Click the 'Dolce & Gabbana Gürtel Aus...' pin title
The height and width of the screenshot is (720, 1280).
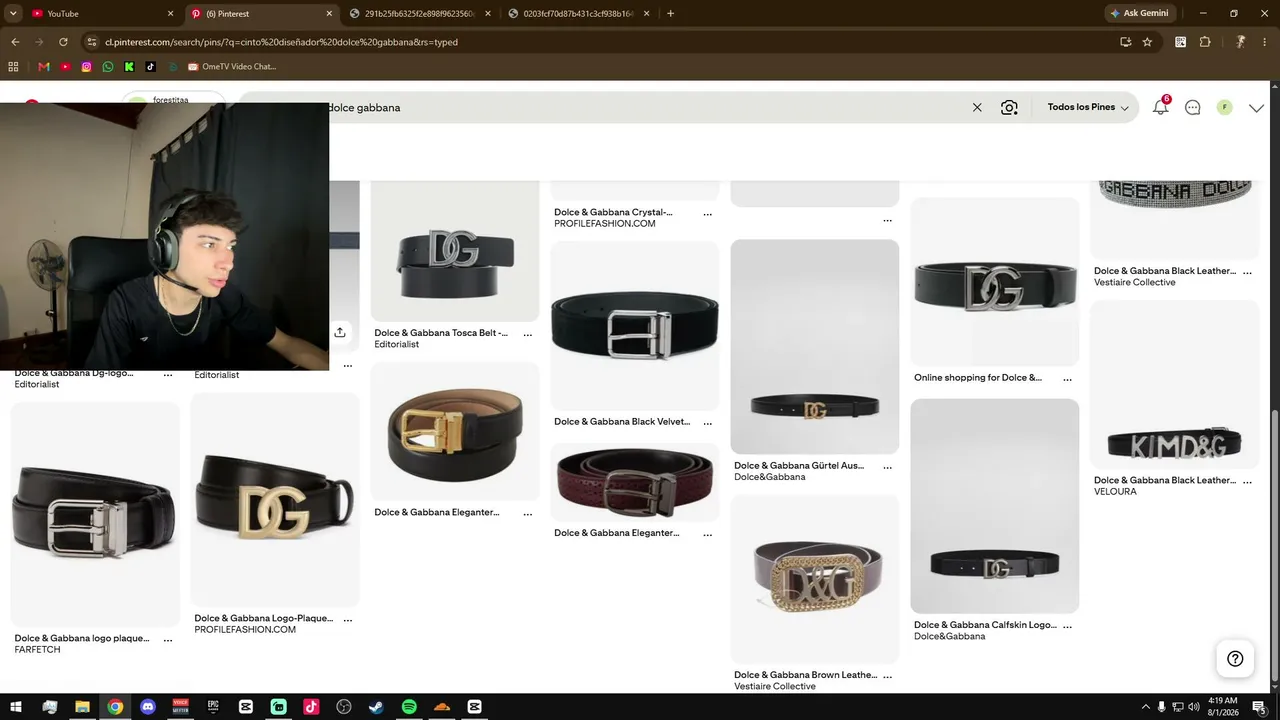799,466
